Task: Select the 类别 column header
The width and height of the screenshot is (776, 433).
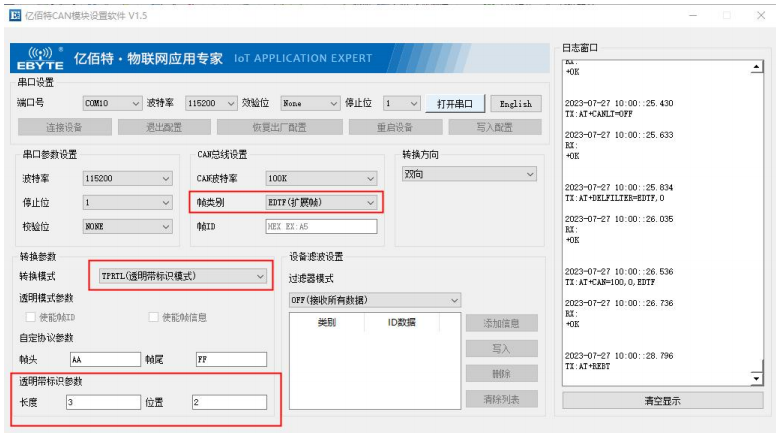Action: coord(326,323)
